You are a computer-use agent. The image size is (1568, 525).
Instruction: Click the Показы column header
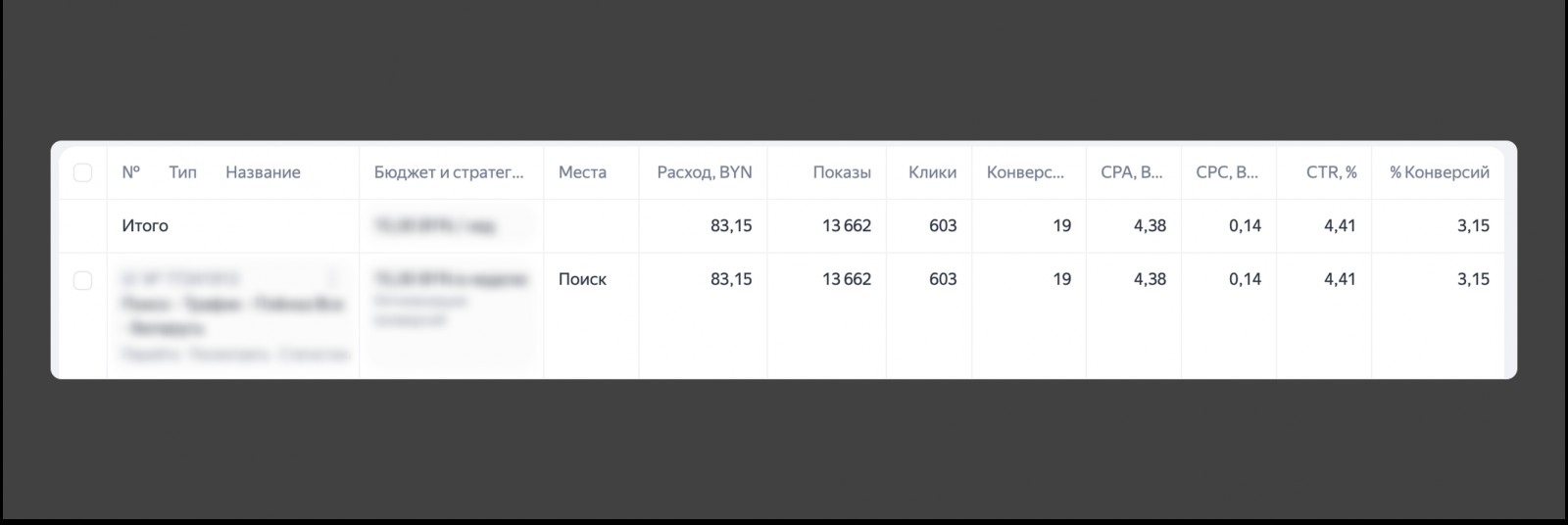(841, 172)
